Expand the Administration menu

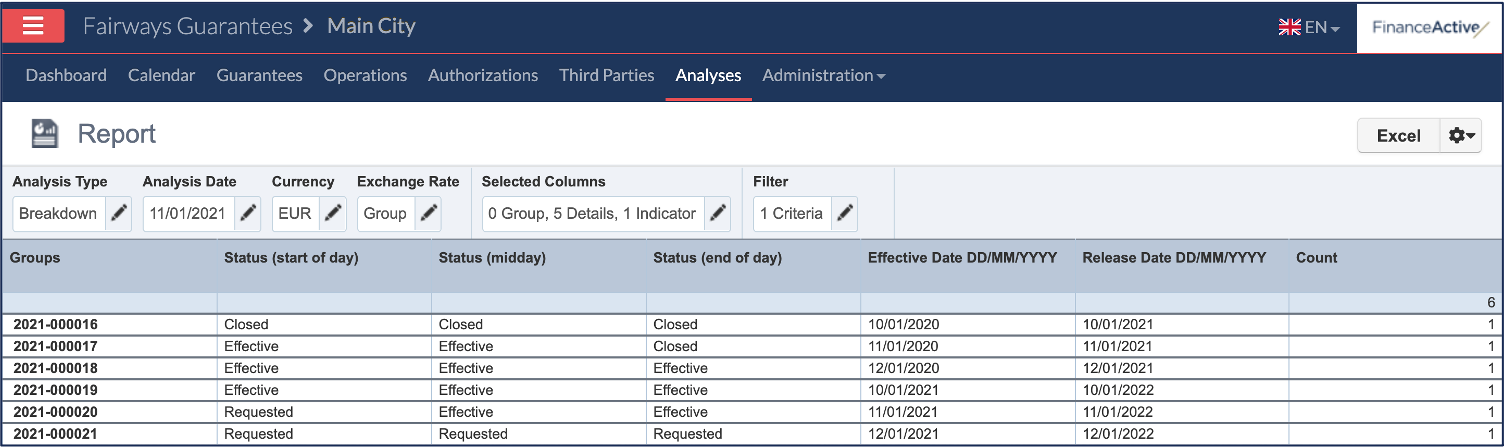point(823,75)
